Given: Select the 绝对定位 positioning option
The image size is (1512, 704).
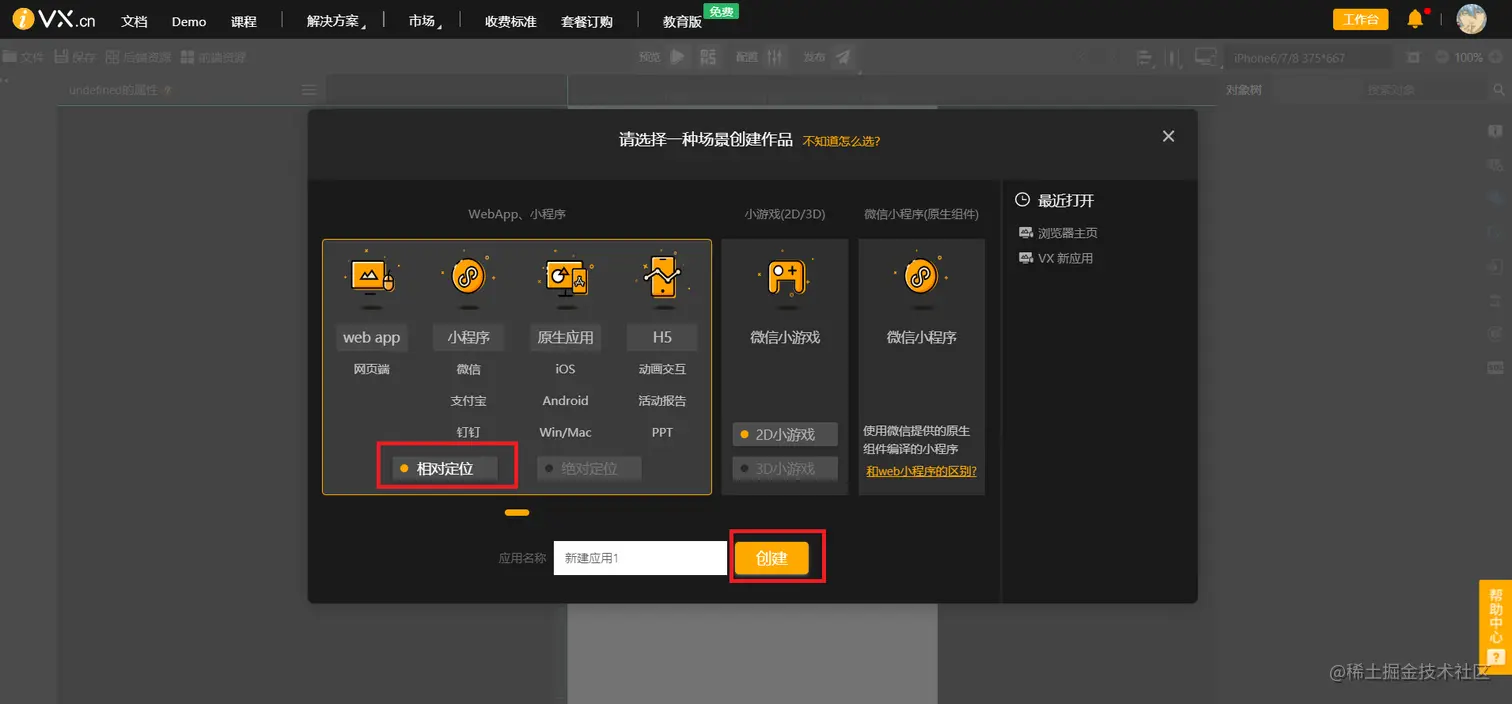Looking at the screenshot, I should 588,467.
